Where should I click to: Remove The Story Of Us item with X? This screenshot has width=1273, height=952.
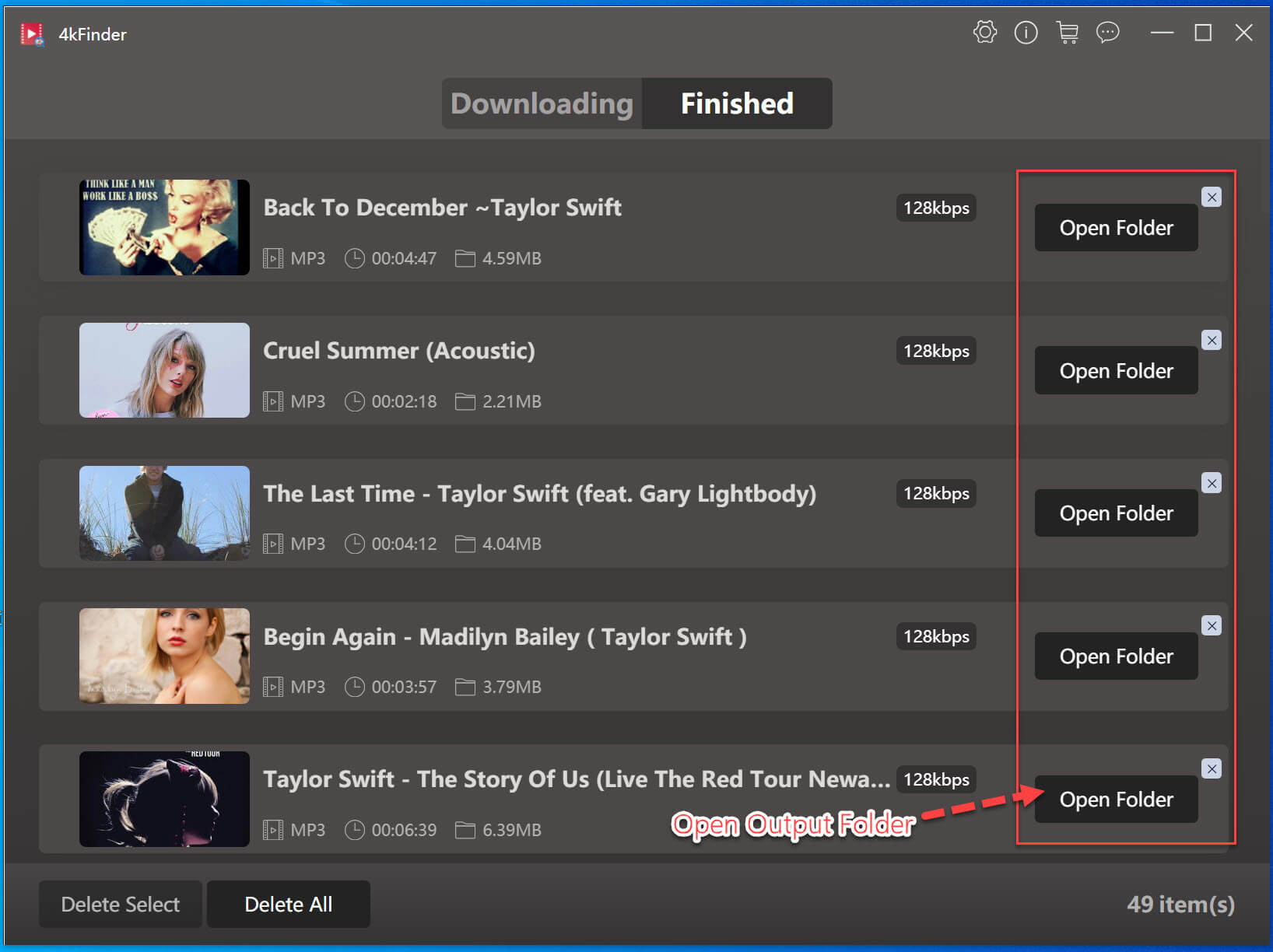coord(1211,769)
